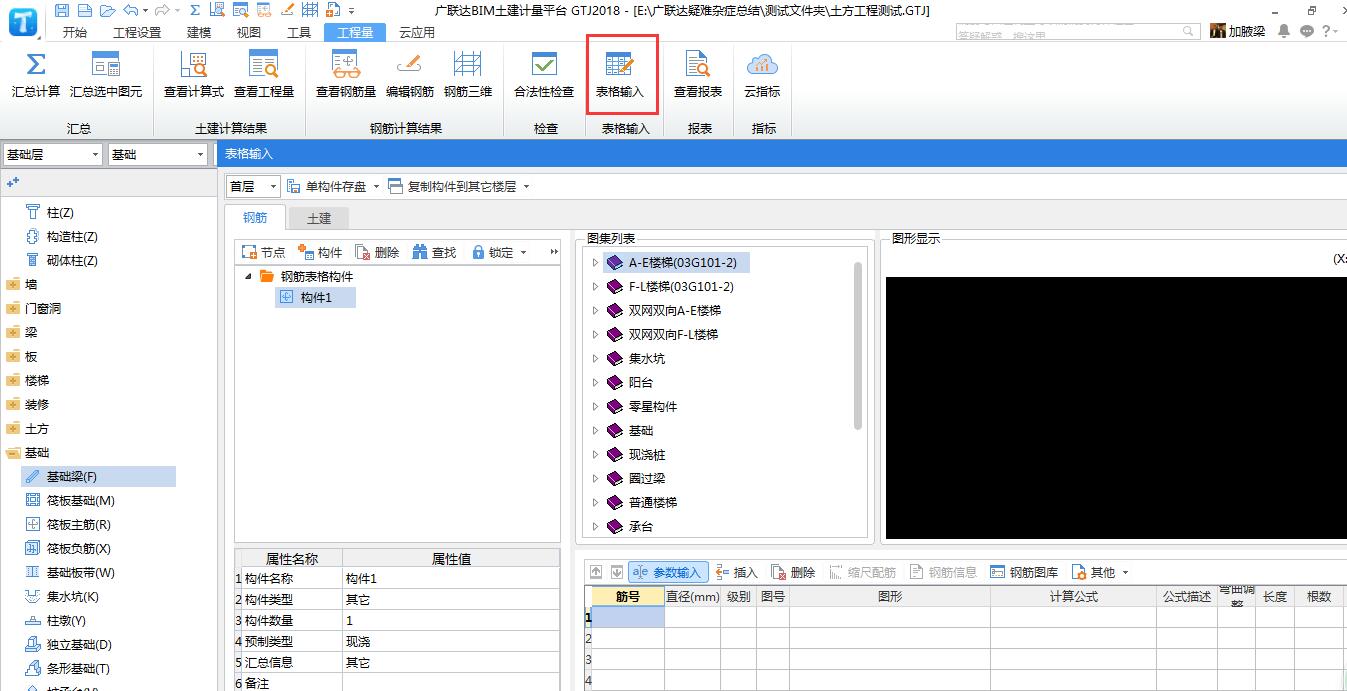Viewport: 1347px width, 691px height.
Task: Open the 钢筋图库 library
Action: tap(1024, 572)
